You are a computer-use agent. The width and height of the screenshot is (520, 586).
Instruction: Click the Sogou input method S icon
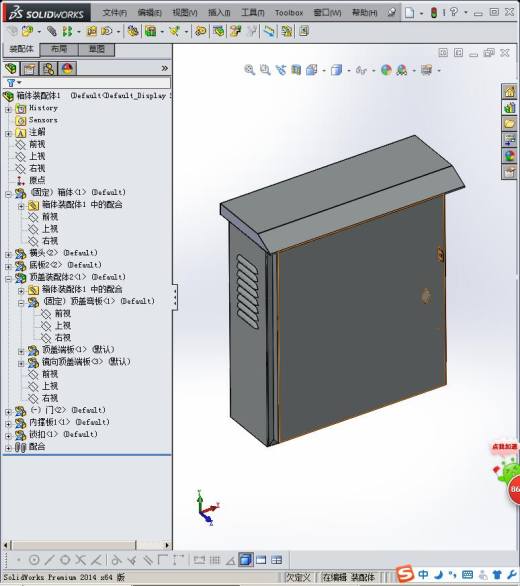pos(405,574)
